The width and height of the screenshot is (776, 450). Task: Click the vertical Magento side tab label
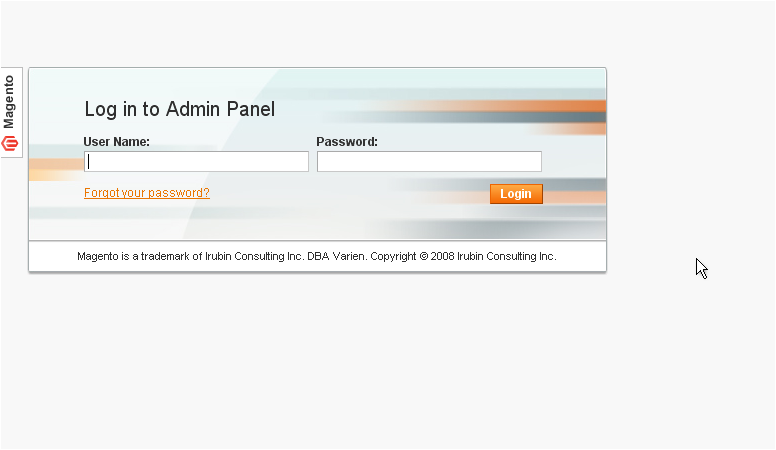[x=10, y=103]
